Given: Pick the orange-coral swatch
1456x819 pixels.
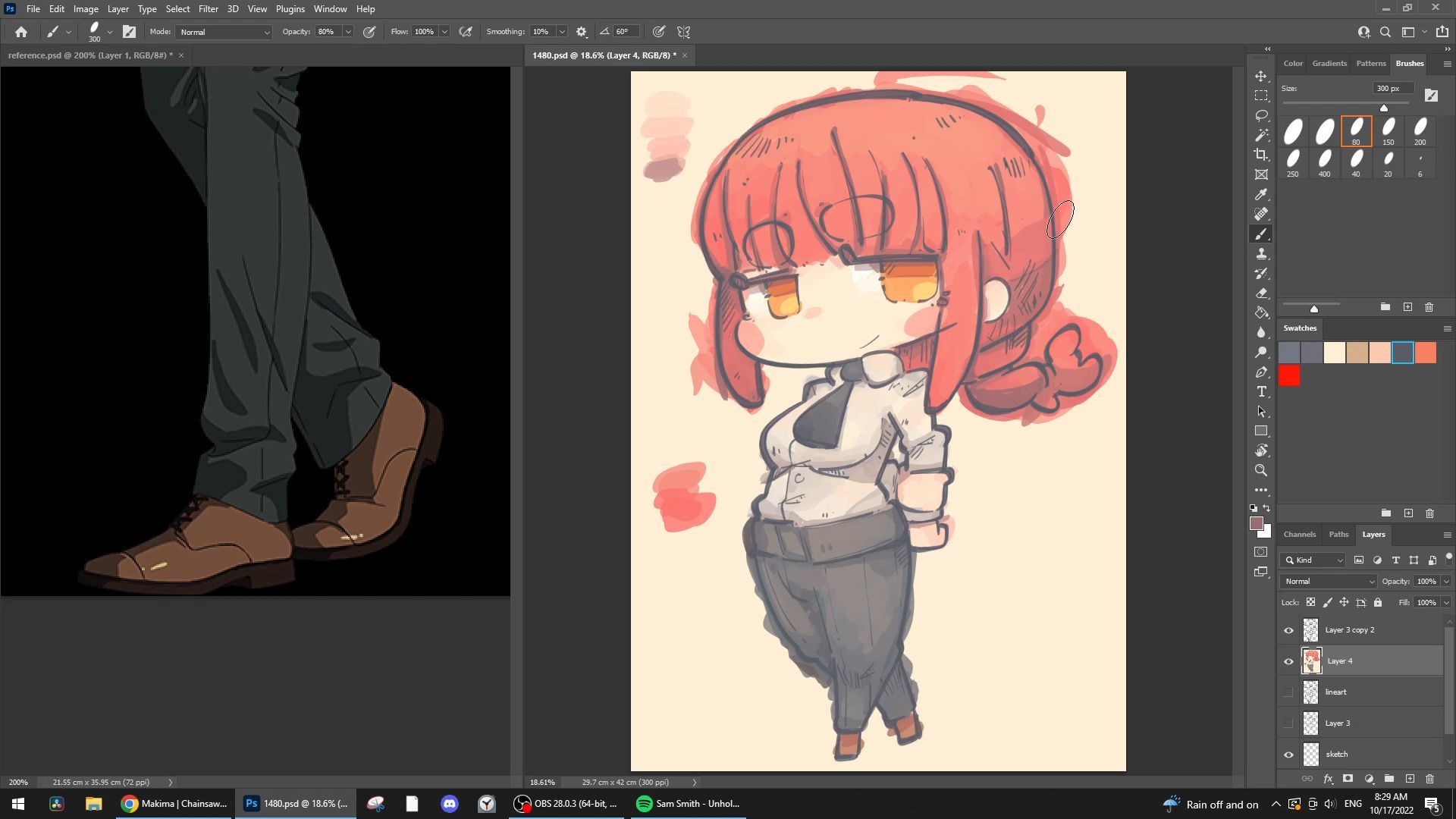Looking at the screenshot, I should pos(1426,353).
